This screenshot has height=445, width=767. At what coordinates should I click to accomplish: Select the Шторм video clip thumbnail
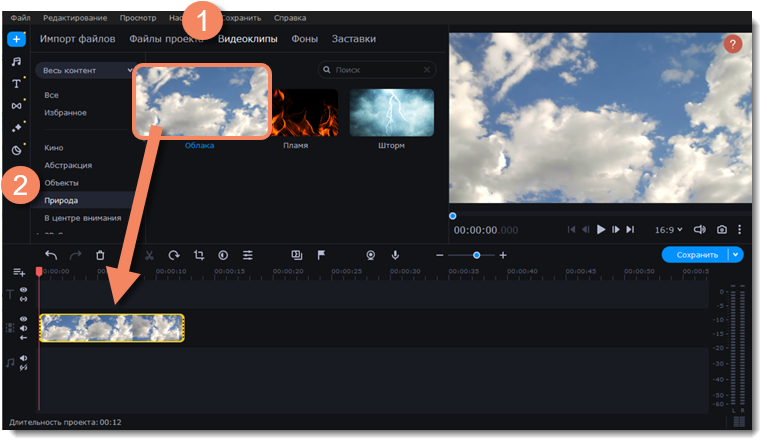[391, 112]
